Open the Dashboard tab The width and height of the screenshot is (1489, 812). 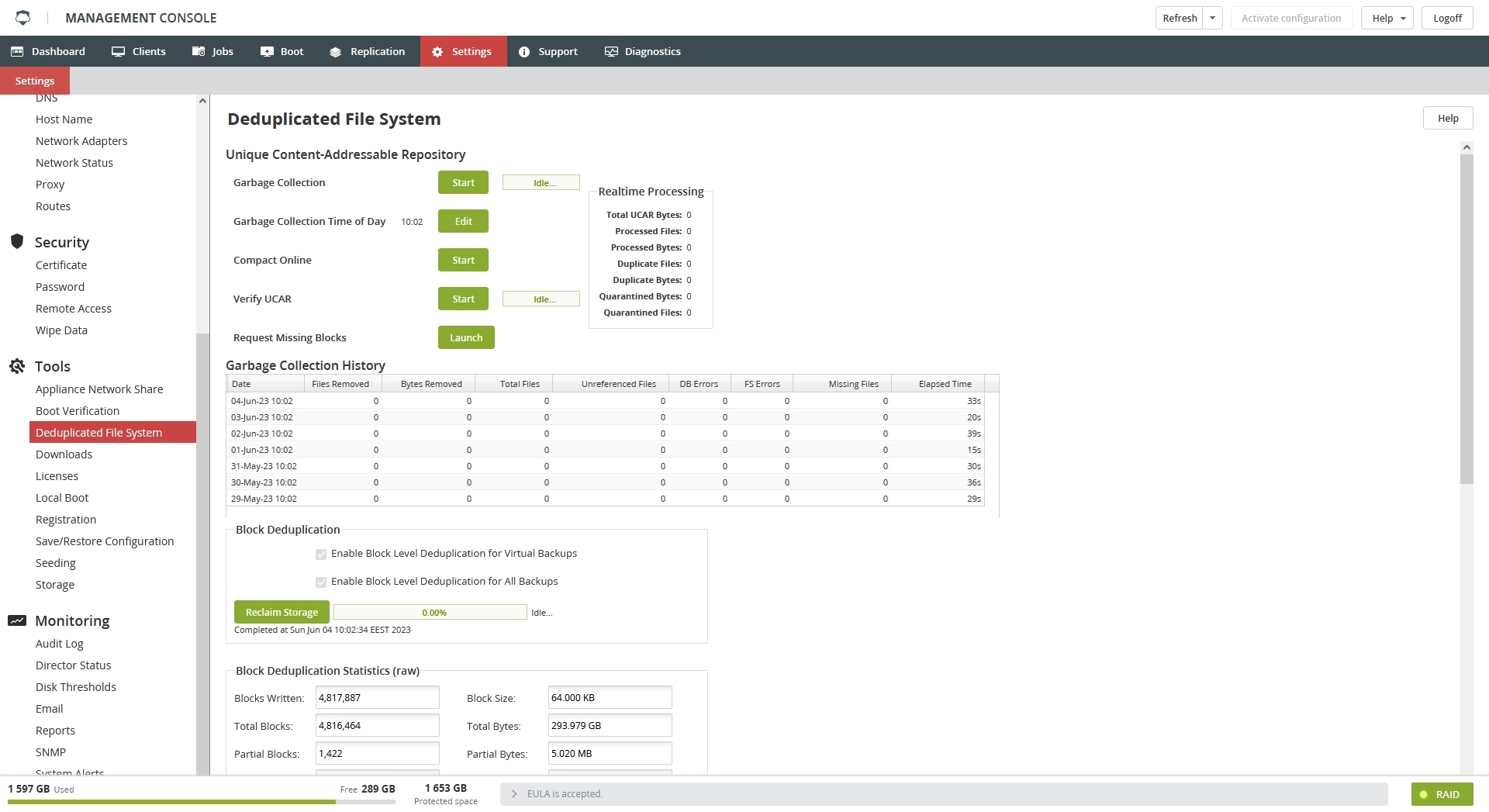coord(48,51)
